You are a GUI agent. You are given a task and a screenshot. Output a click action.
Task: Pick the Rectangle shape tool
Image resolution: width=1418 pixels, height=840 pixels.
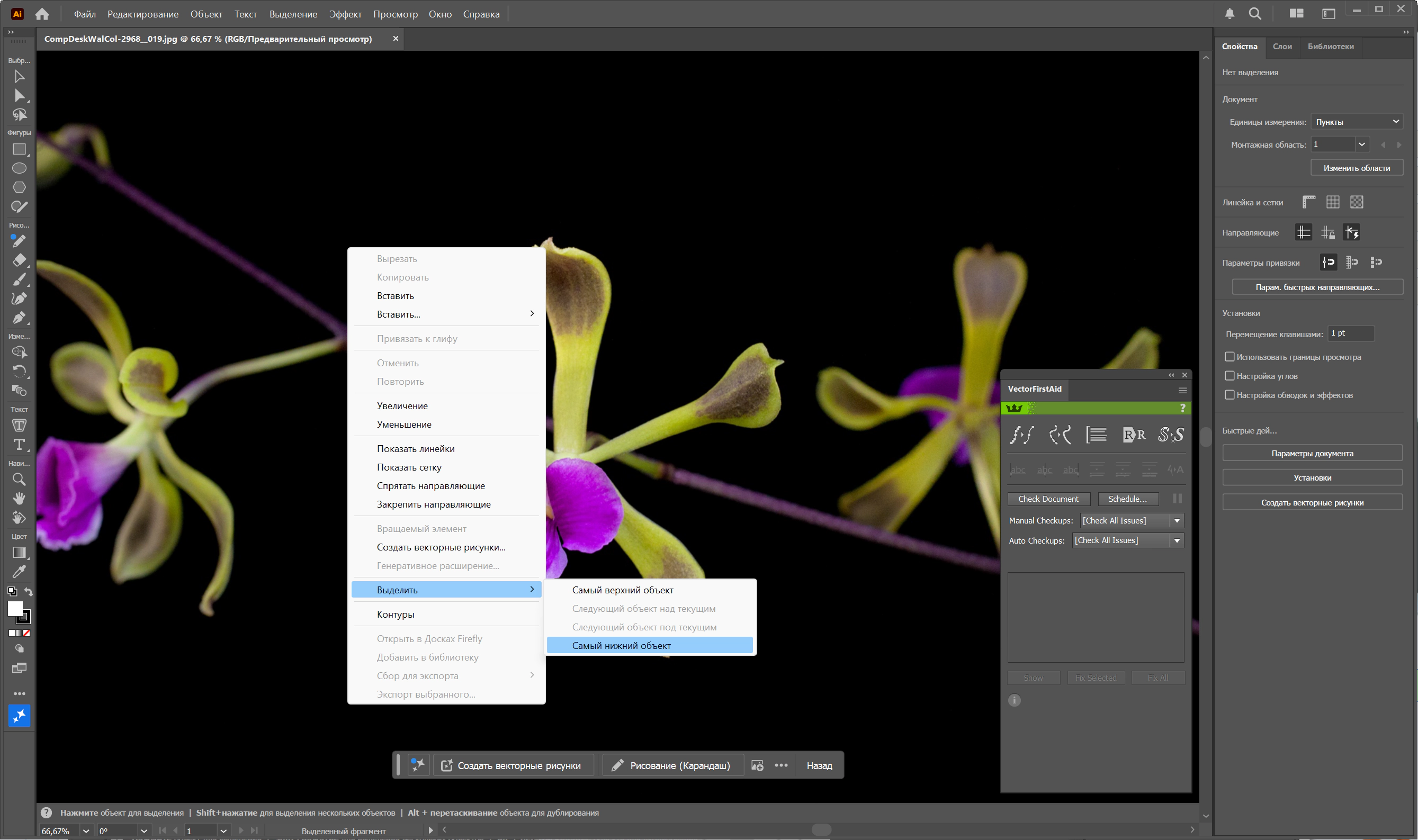pos(19,149)
